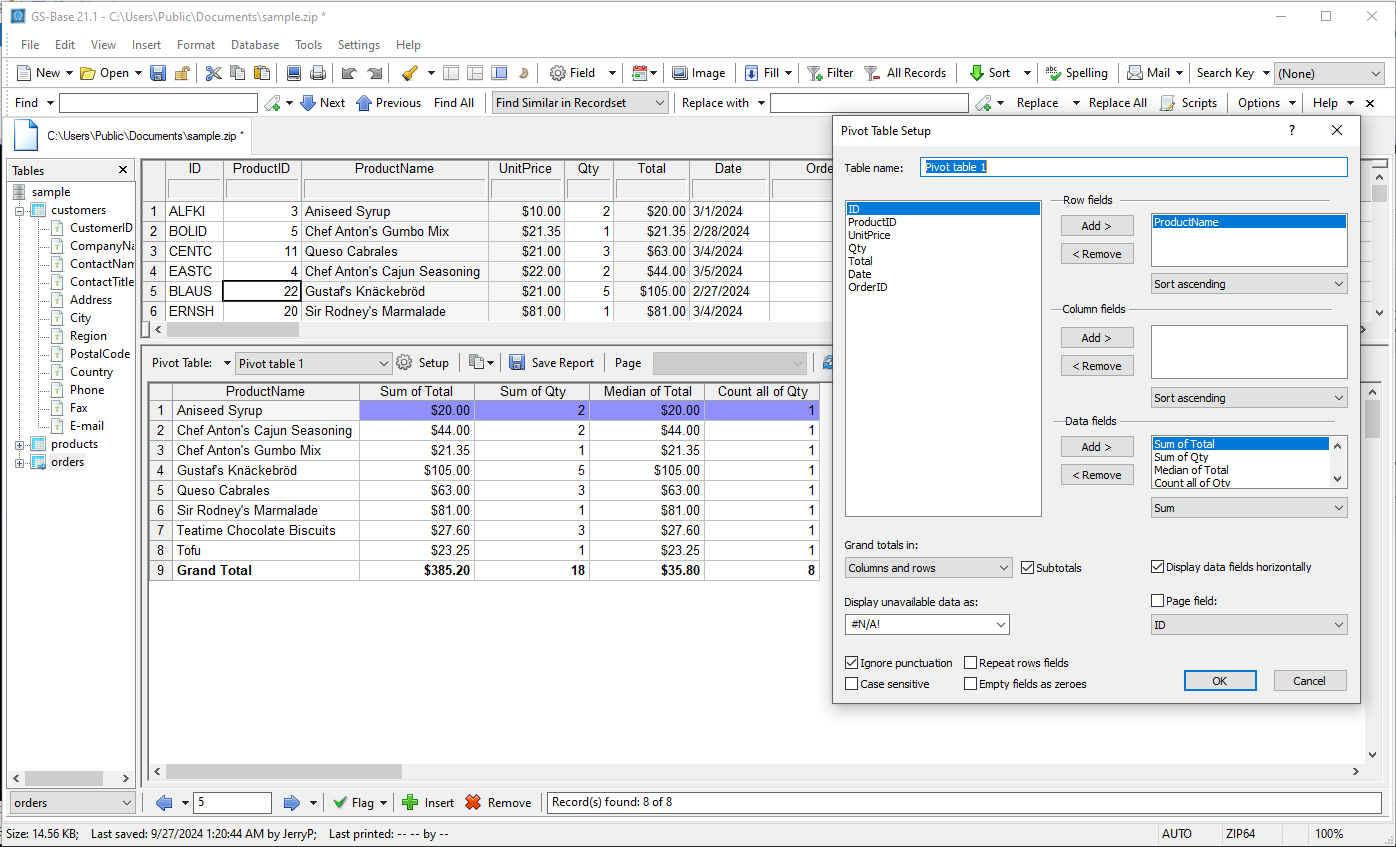Go to previous record with left arrow
The width and height of the screenshot is (1396, 847).
point(164,802)
